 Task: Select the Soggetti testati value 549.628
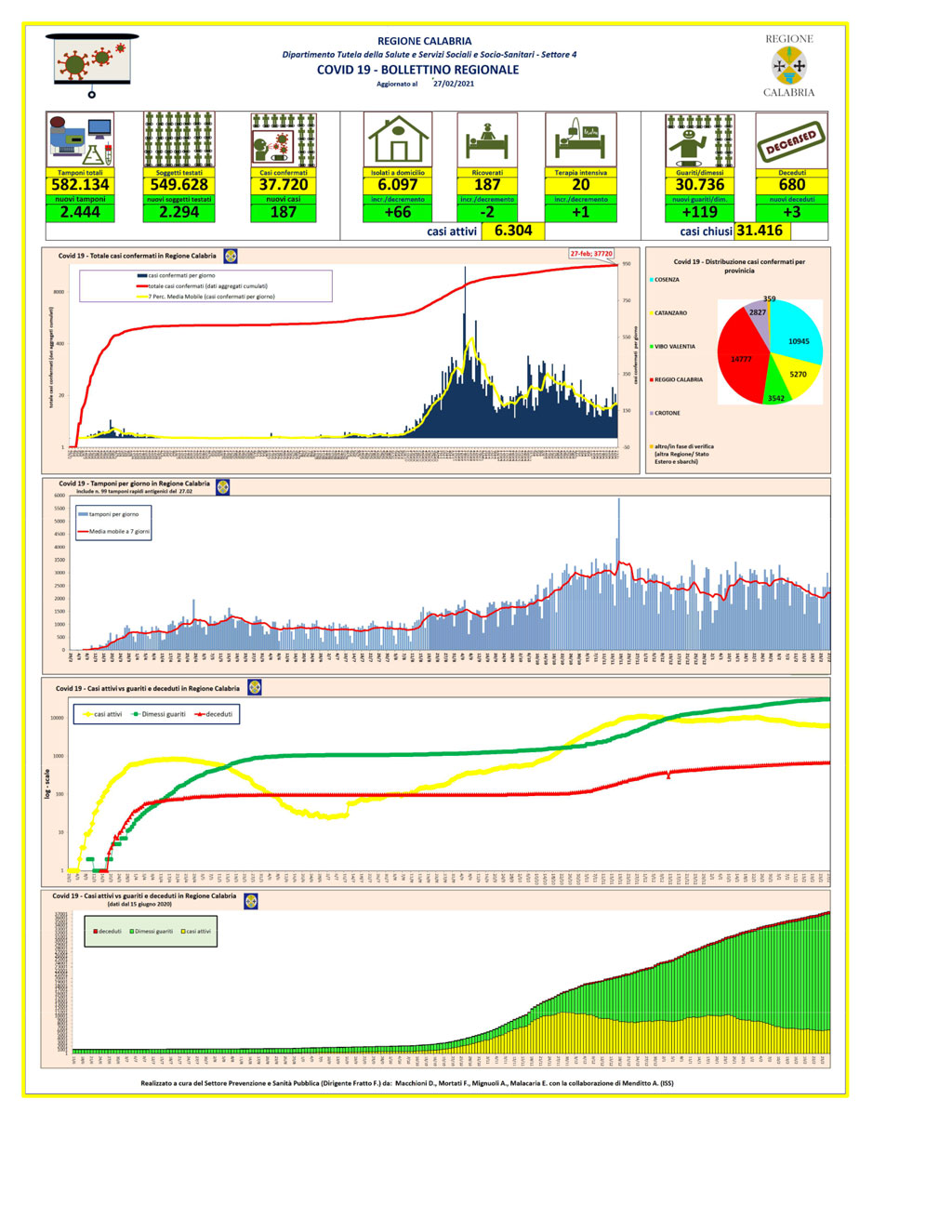coord(178,185)
